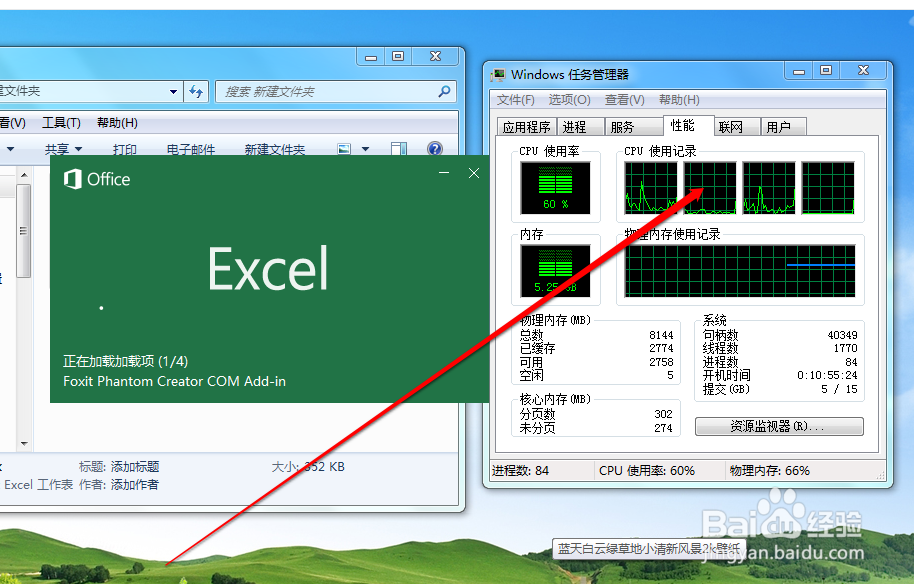Open the 共享 dropdown in Explorer toolbar
The height and width of the screenshot is (584, 914).
point(63,149)
